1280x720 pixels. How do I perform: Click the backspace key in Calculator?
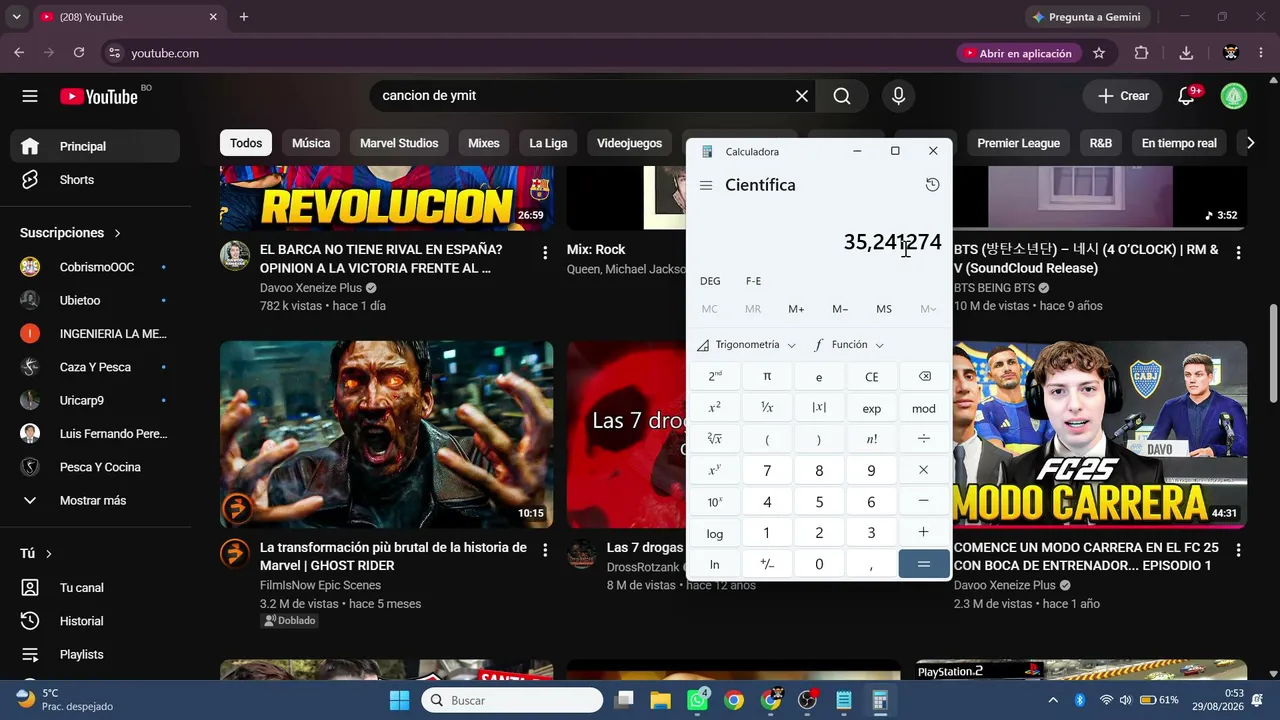click(x=924, y=377)
